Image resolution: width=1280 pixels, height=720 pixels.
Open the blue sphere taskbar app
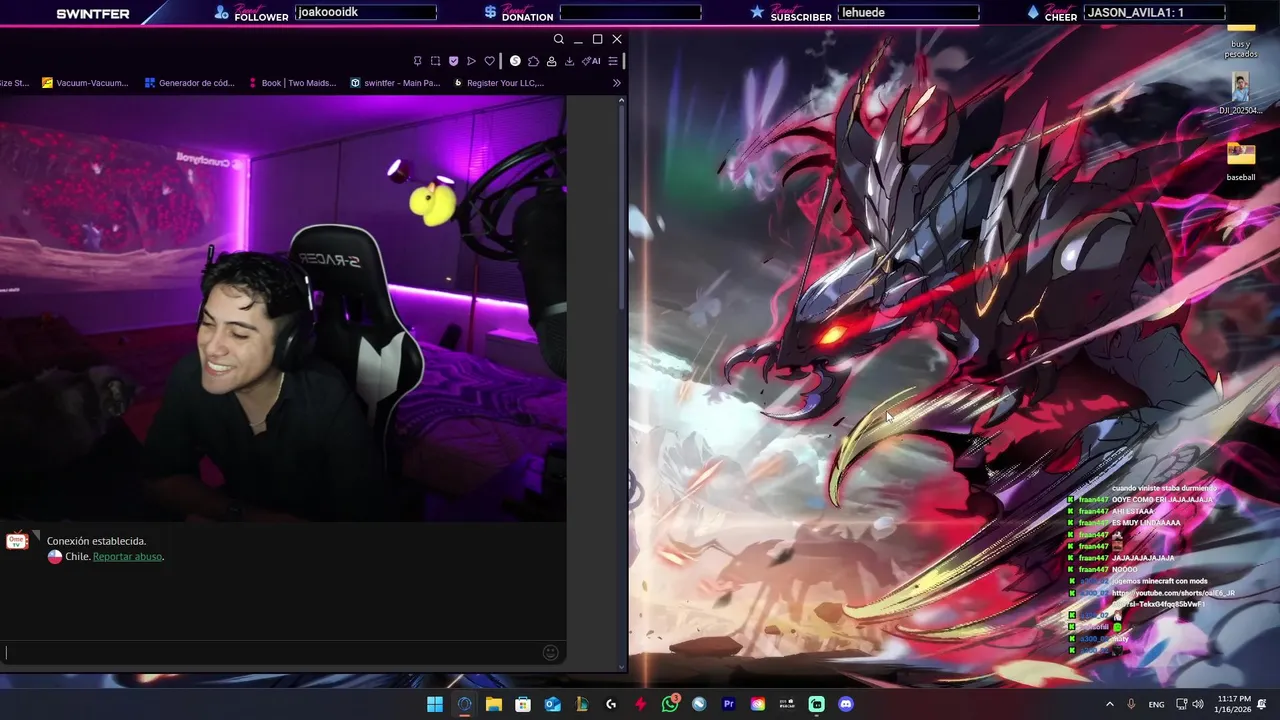[x=699, y=704]
